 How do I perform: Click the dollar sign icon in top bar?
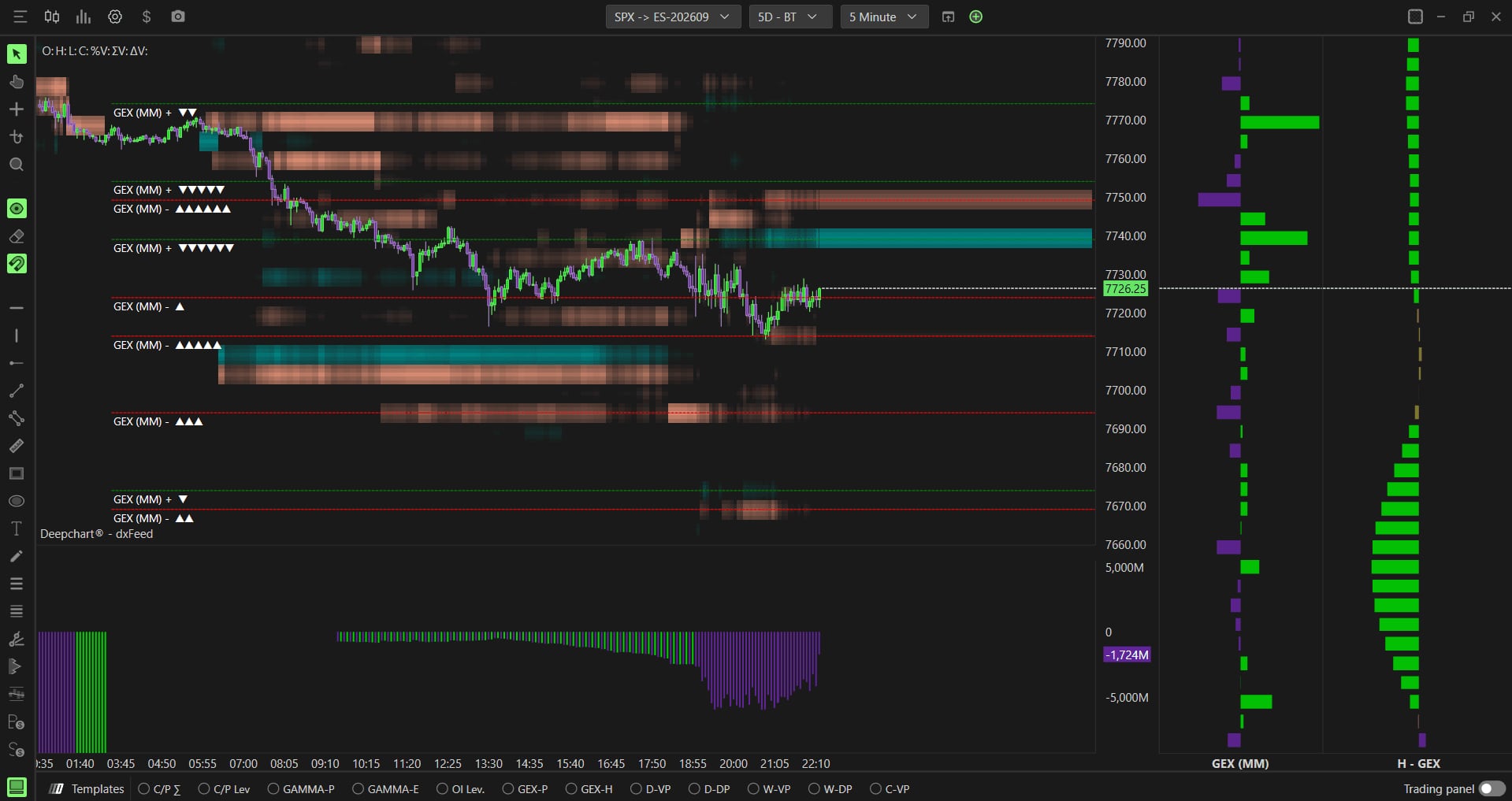click(147, 17)
